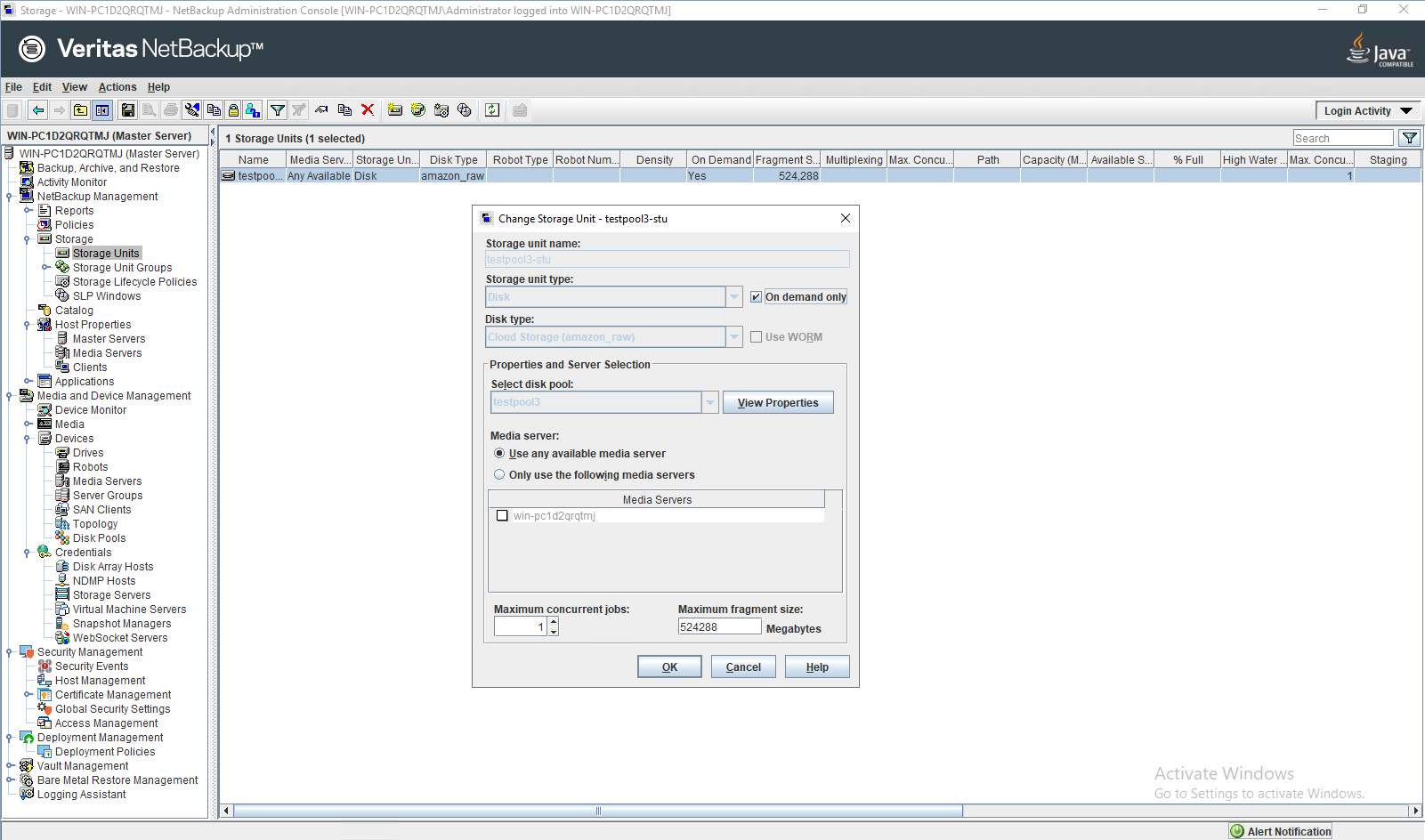Click the padlock toolbar icon
The height and width of the screenshot is (840, 1425).
pyautogui.click(x=233, y=110)
